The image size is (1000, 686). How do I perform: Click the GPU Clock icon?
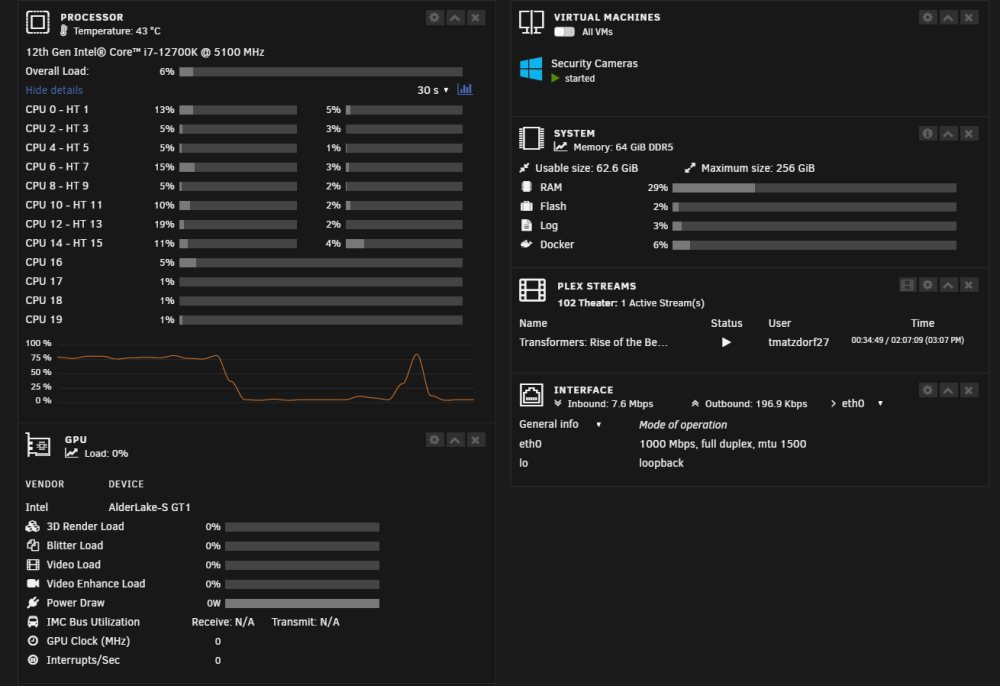(x=33, y=641)
